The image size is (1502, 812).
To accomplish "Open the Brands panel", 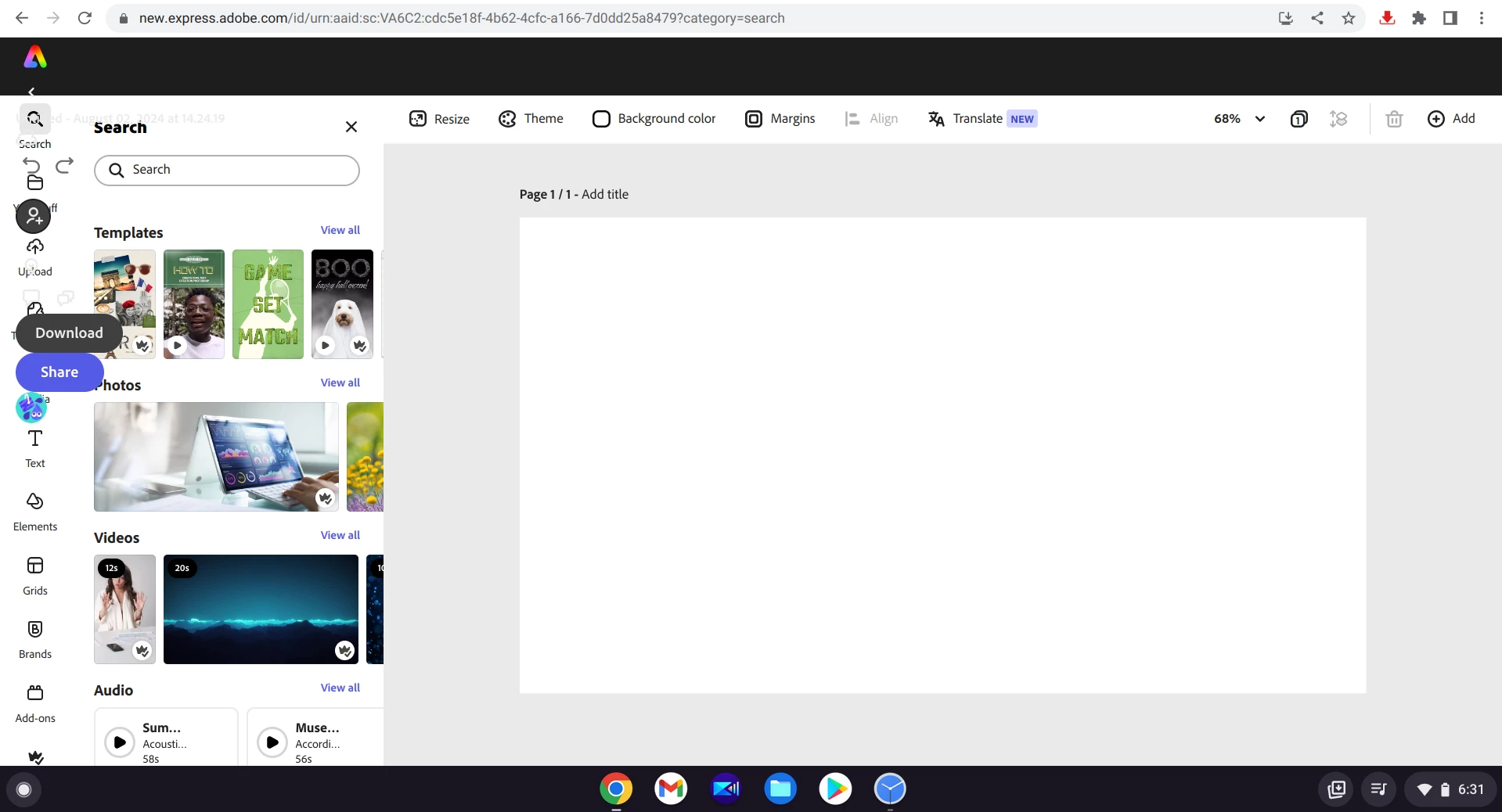I will 35,639.
